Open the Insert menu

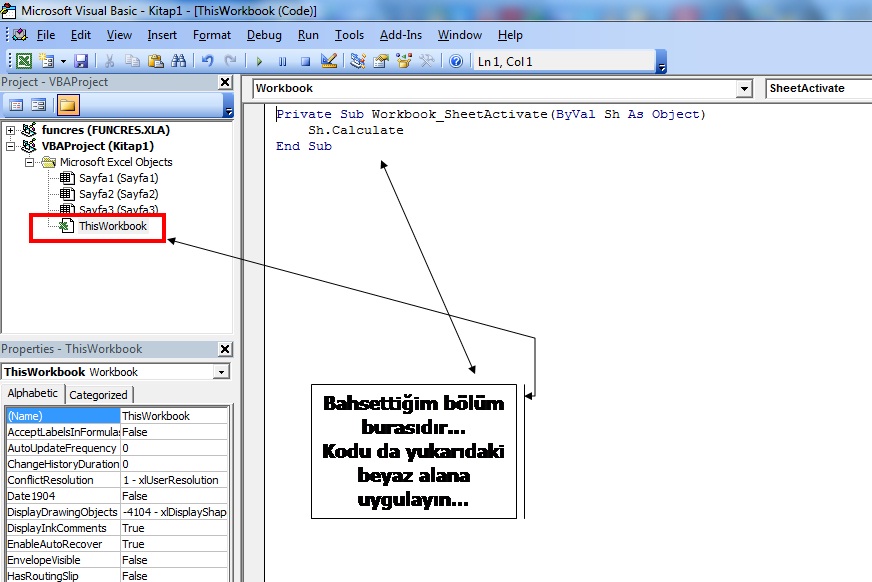coord(162,35)
